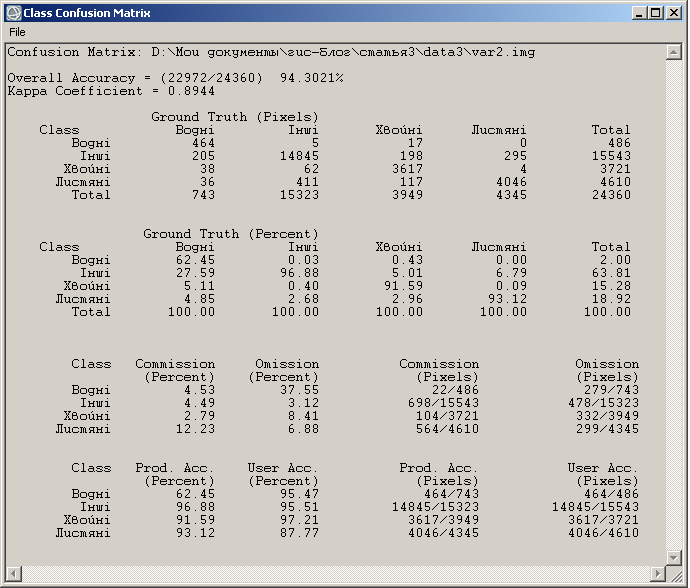Screen dimensions: 690x588
Task: Click the total pixel count 24360
Action: (610, 195)
